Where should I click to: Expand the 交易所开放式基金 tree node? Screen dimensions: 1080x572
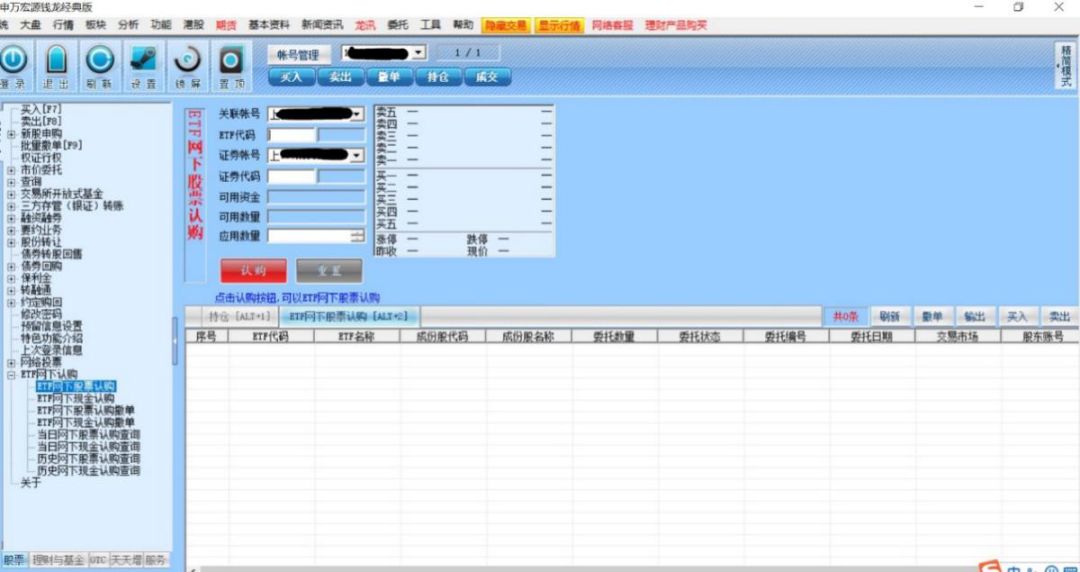click(x=11, y=194)
